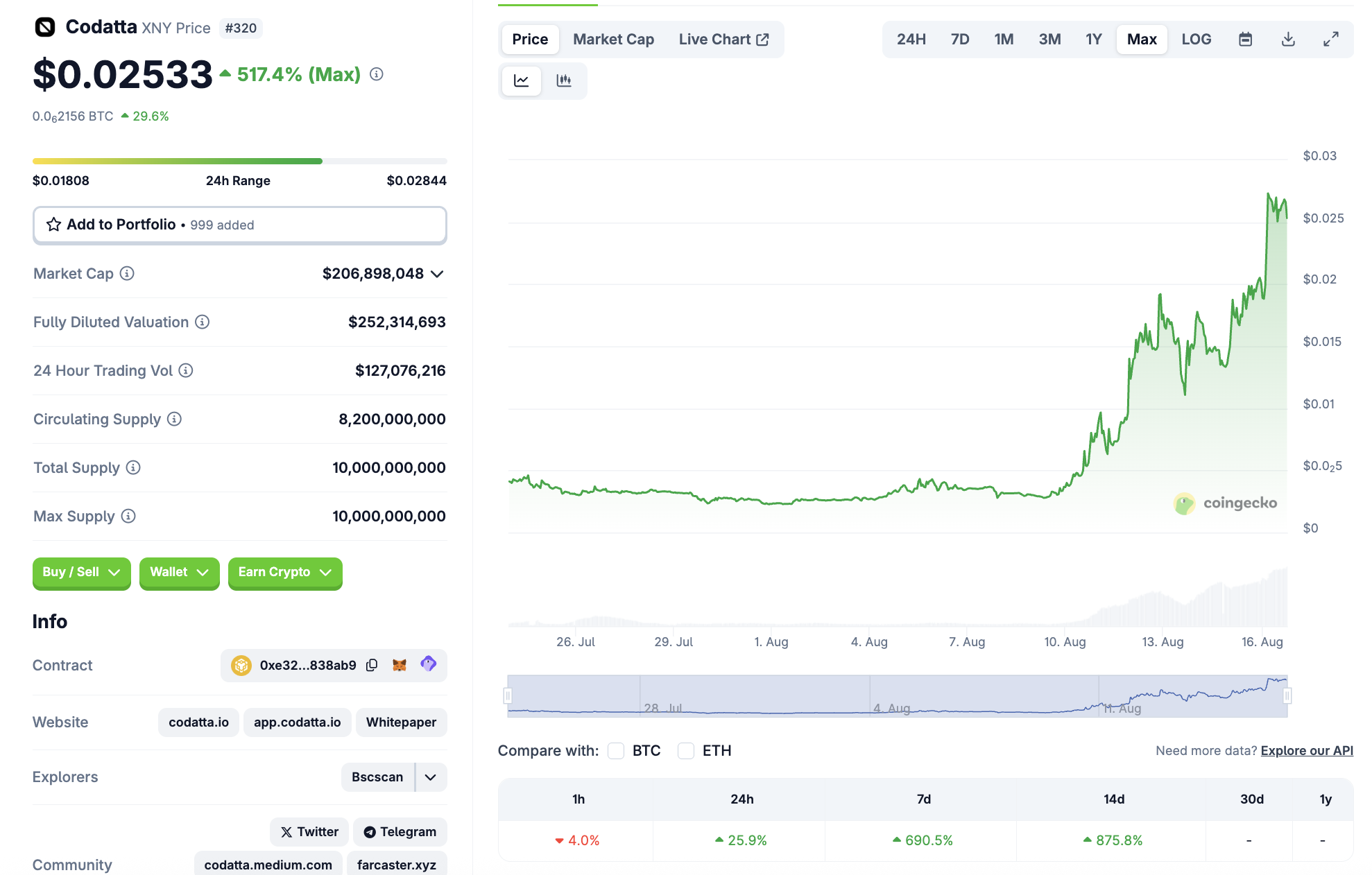Toggle LOG scale on chart
The width and height of the screenshot is (1372, 875).
point(1196,40)
